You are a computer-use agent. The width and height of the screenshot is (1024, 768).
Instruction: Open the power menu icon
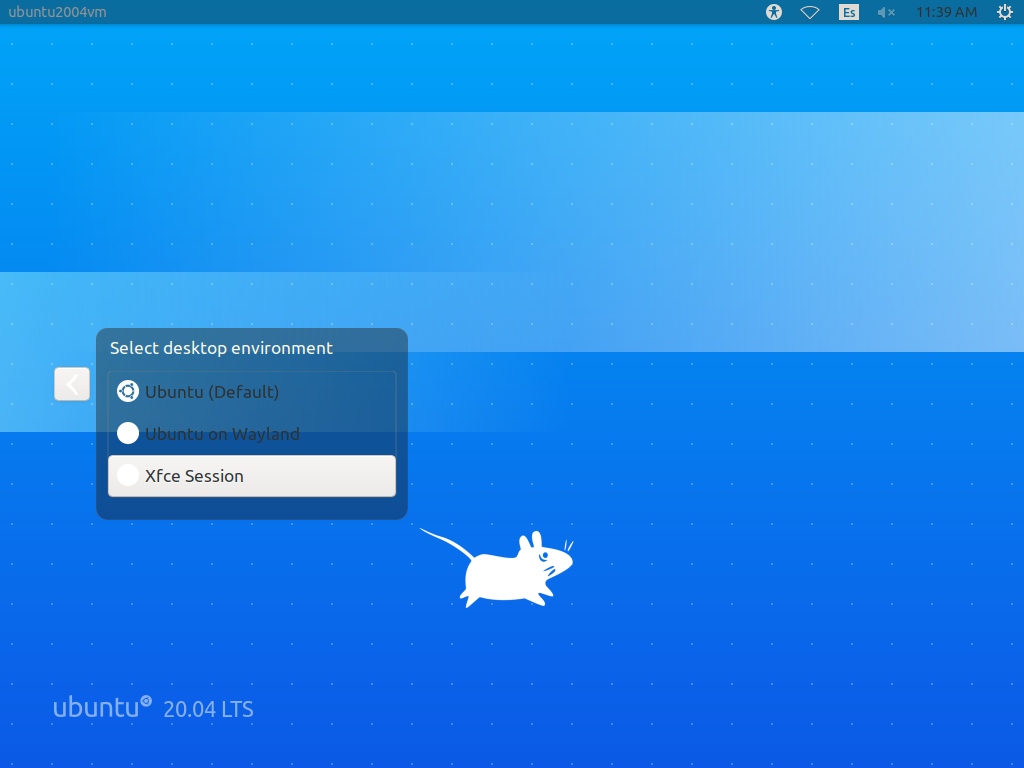coord(1004,12)
